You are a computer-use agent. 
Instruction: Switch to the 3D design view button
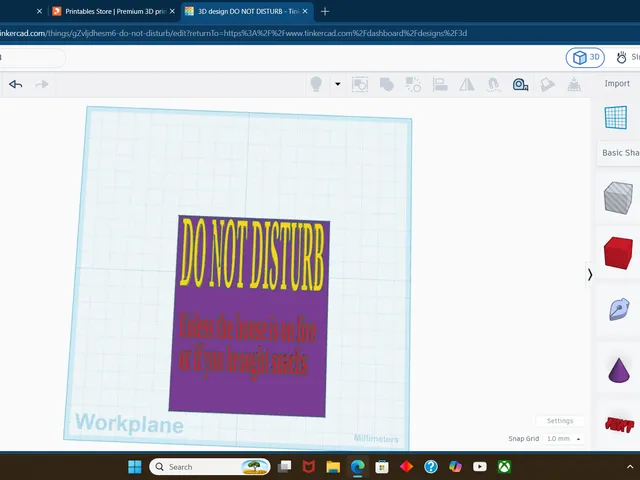click(585, 58)
